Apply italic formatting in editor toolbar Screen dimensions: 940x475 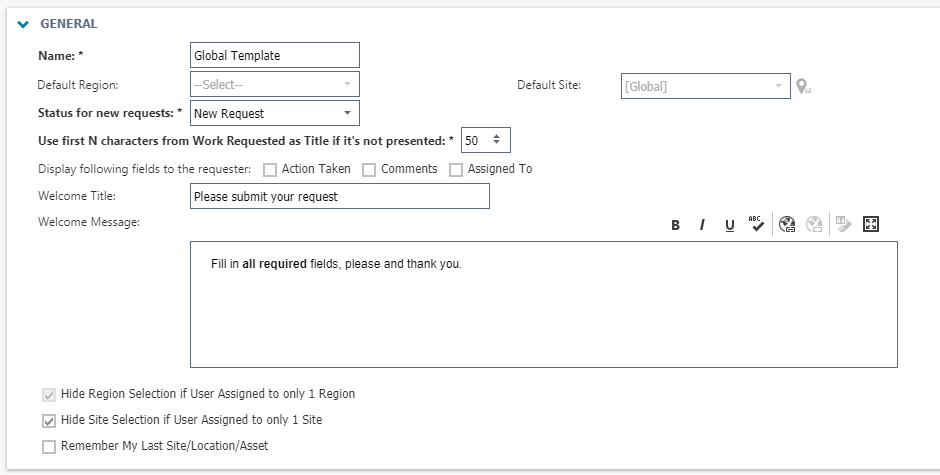click(702, 225)
